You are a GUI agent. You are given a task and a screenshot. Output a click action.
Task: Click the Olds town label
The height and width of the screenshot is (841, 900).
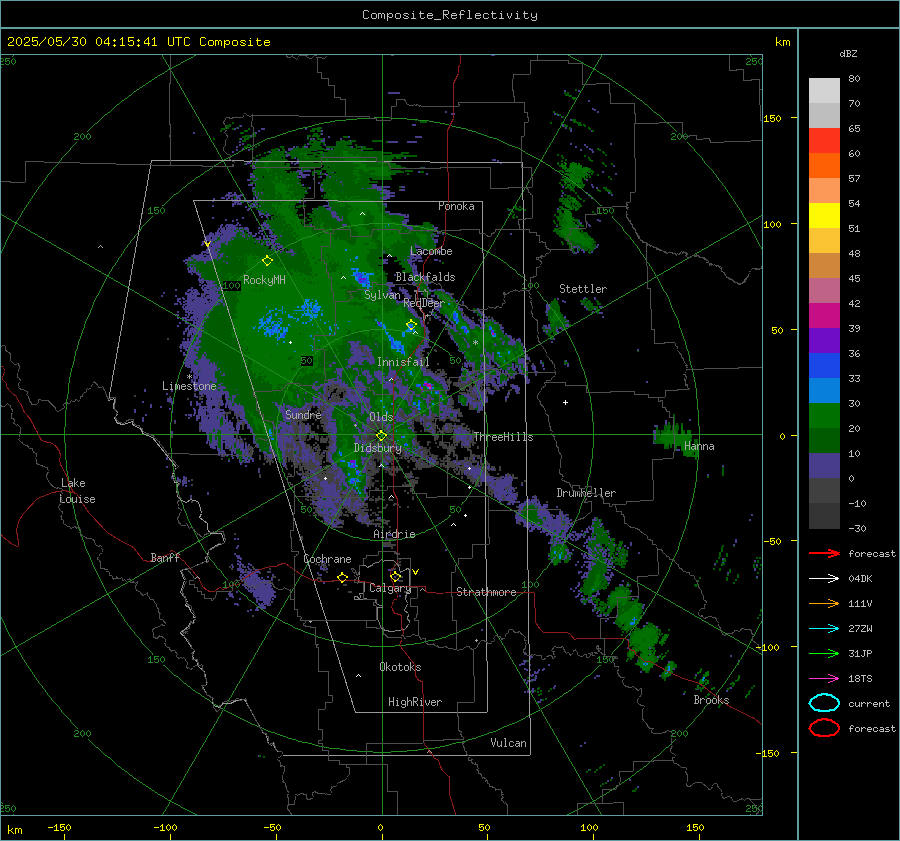381,417
